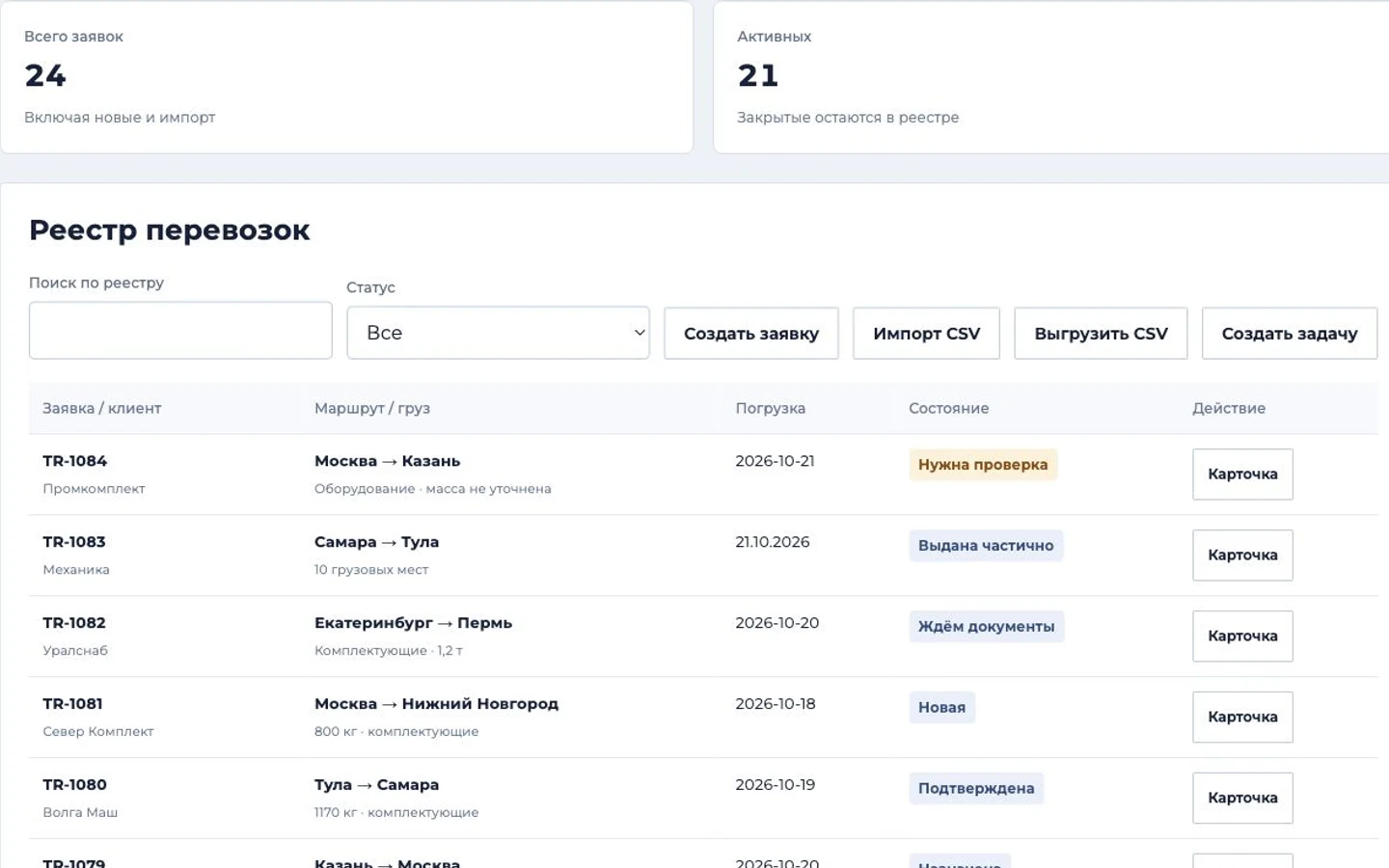1389x868 pixels.
Task: Click the Импорт CSV button
Action: (x=926, y=334)
